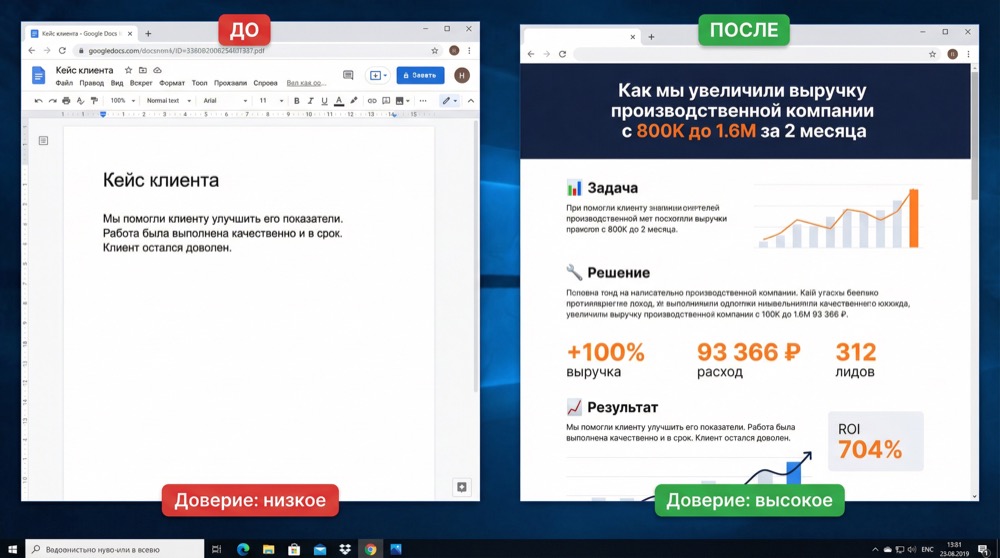Toggle bold formatting
The height and width of the screenshot is (558, 1000).
(297, 101)
